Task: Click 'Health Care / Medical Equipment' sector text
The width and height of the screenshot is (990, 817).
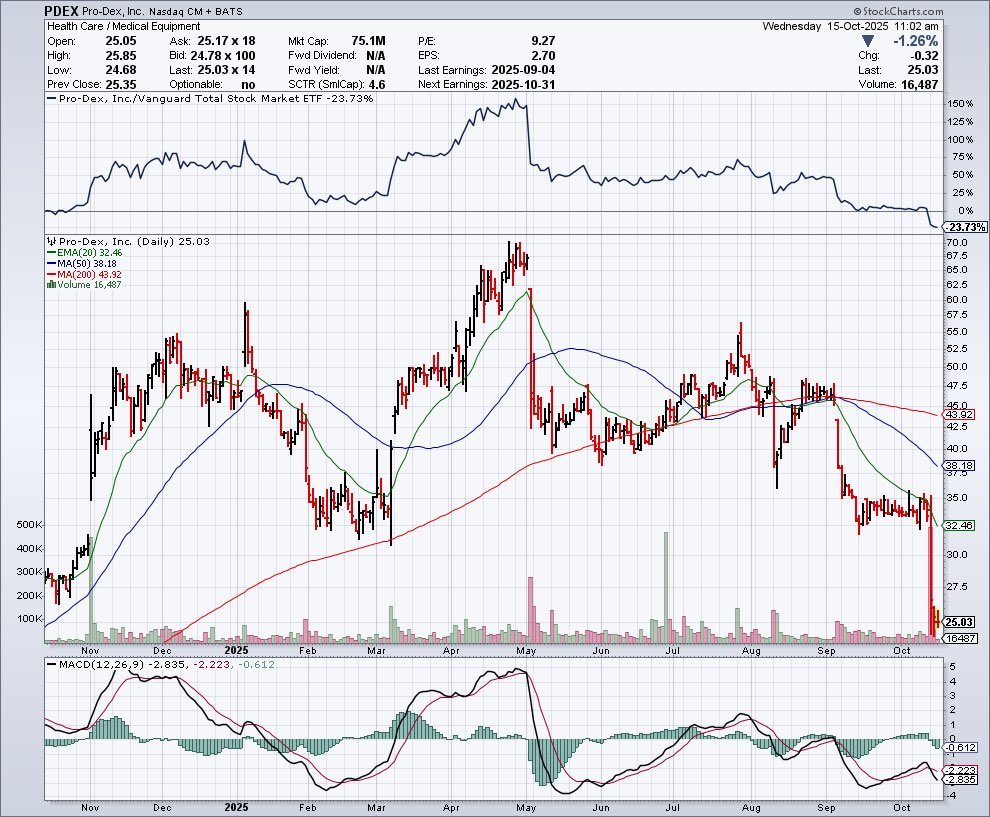Action: (124, 26)
